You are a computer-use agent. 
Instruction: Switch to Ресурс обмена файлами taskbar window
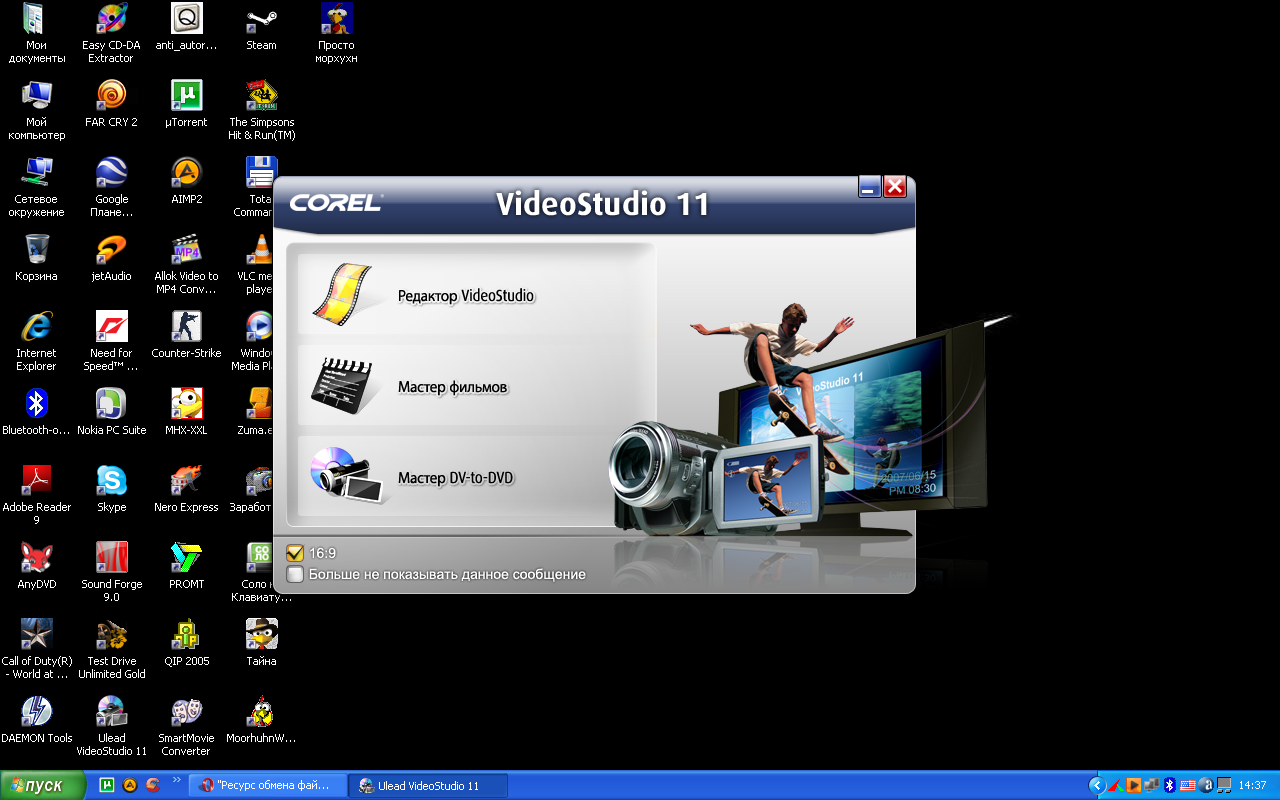tap(269, 786)
